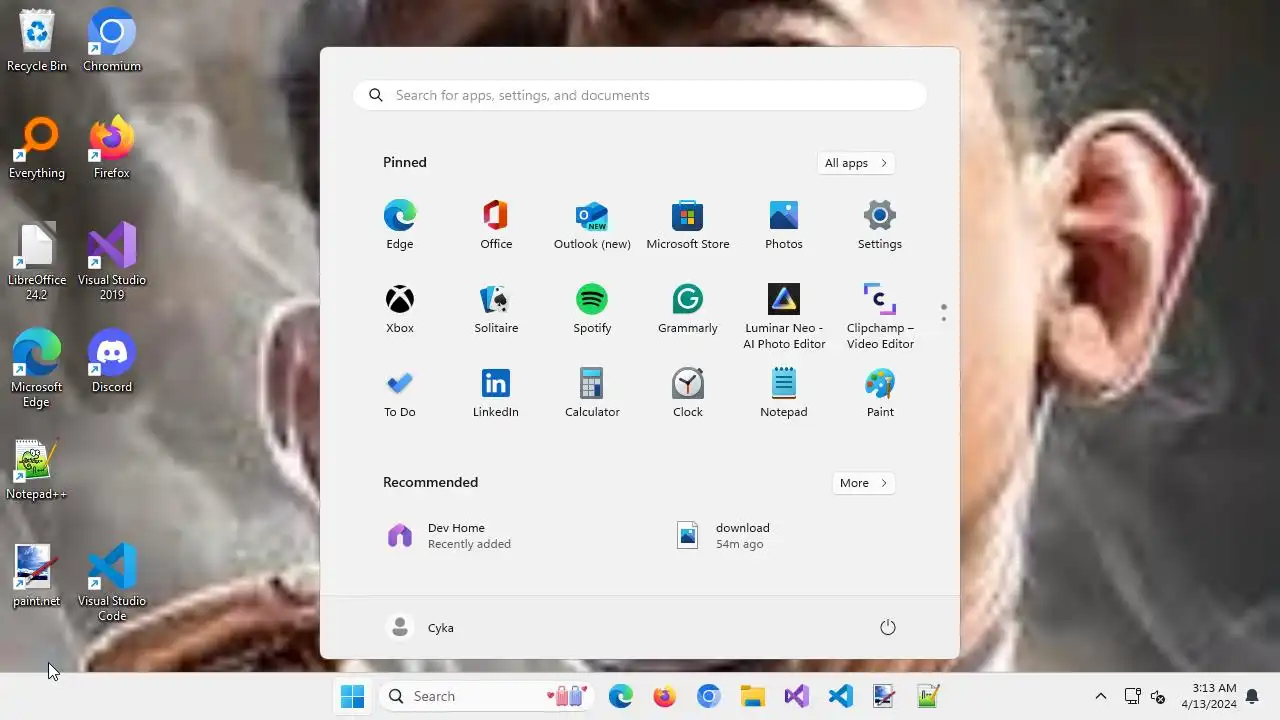Click the Windows Start button

[x=352, y=696]
